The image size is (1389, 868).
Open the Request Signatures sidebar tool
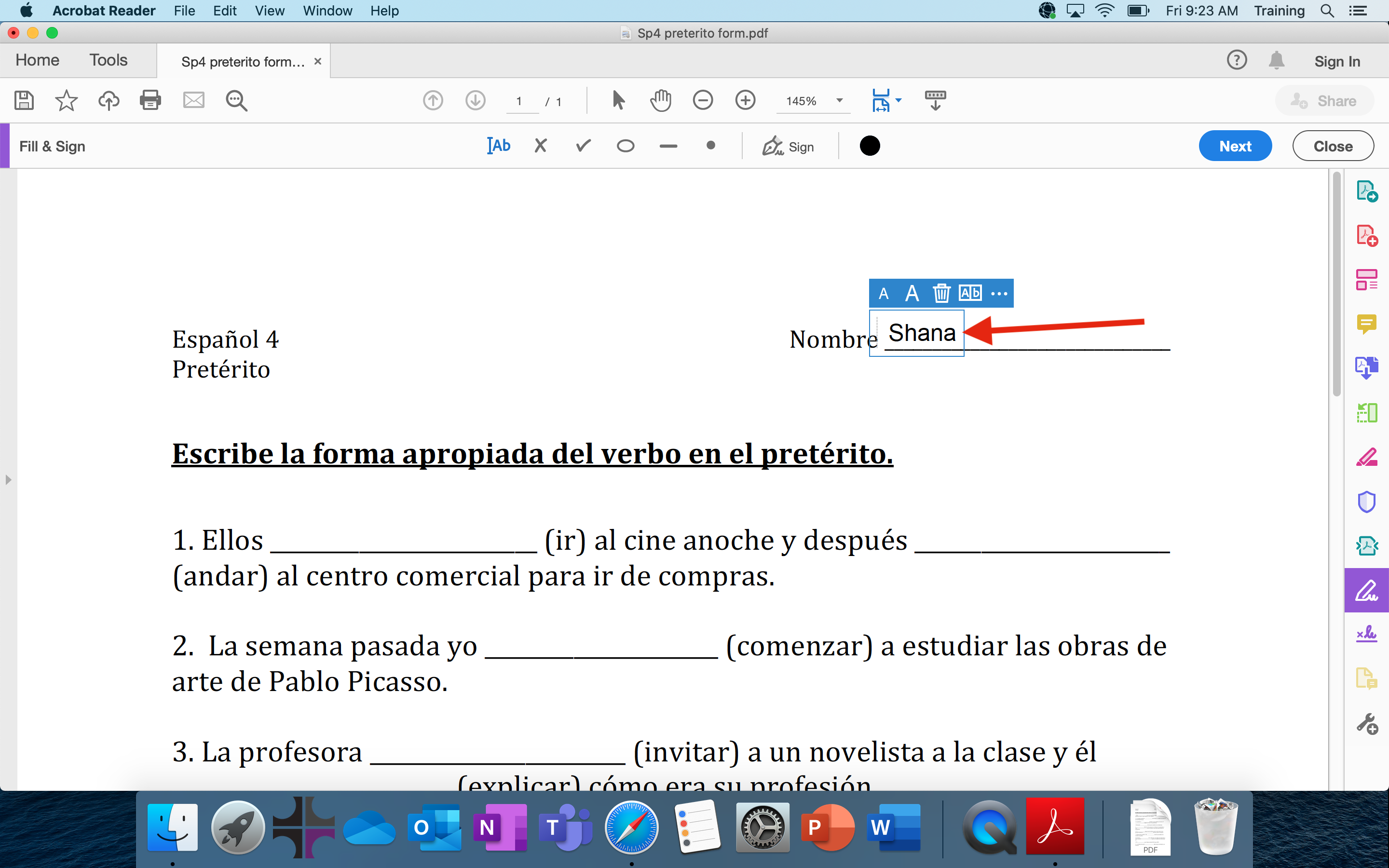tap(1367, 634)
